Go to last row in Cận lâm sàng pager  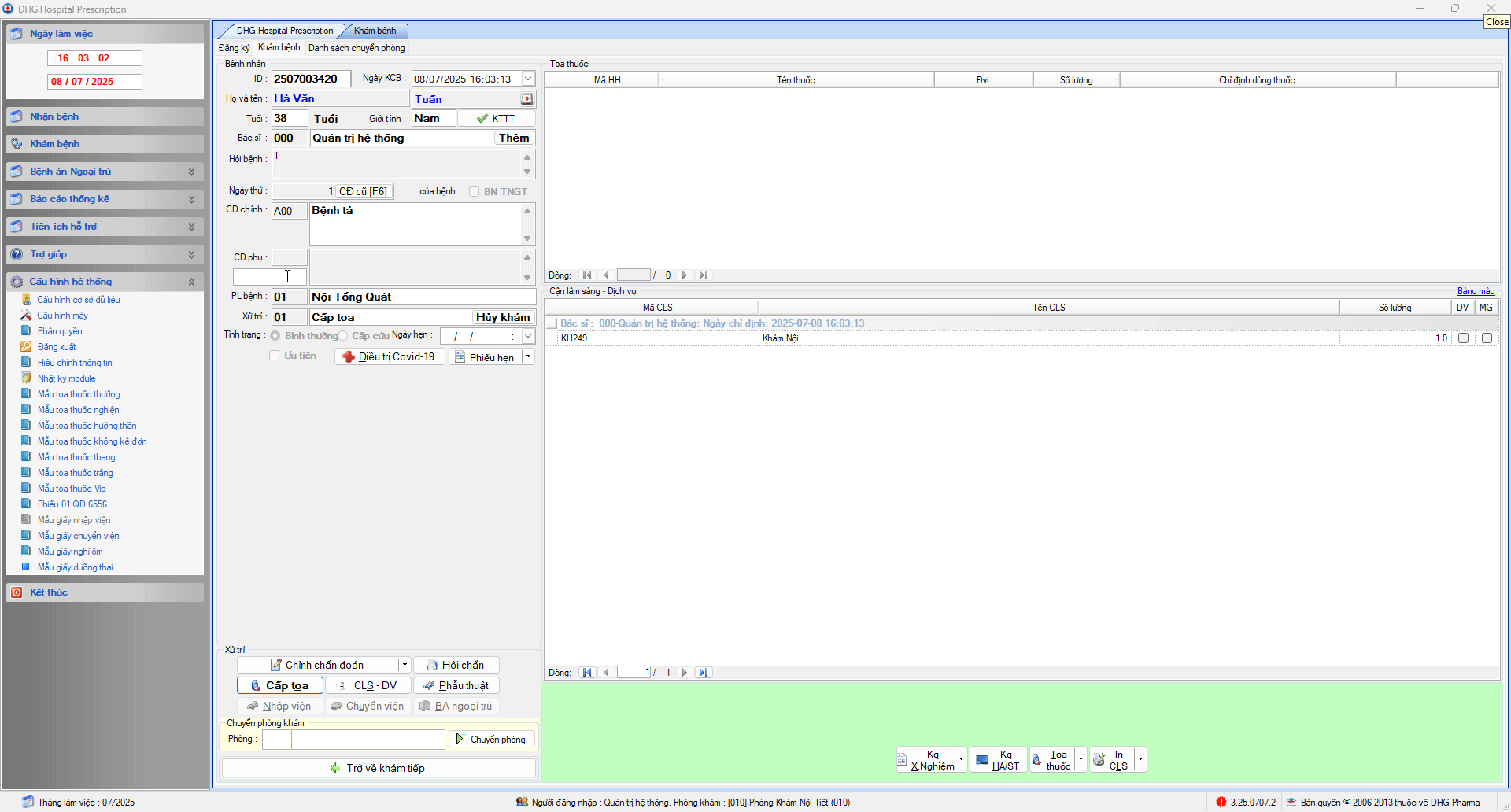704,673
